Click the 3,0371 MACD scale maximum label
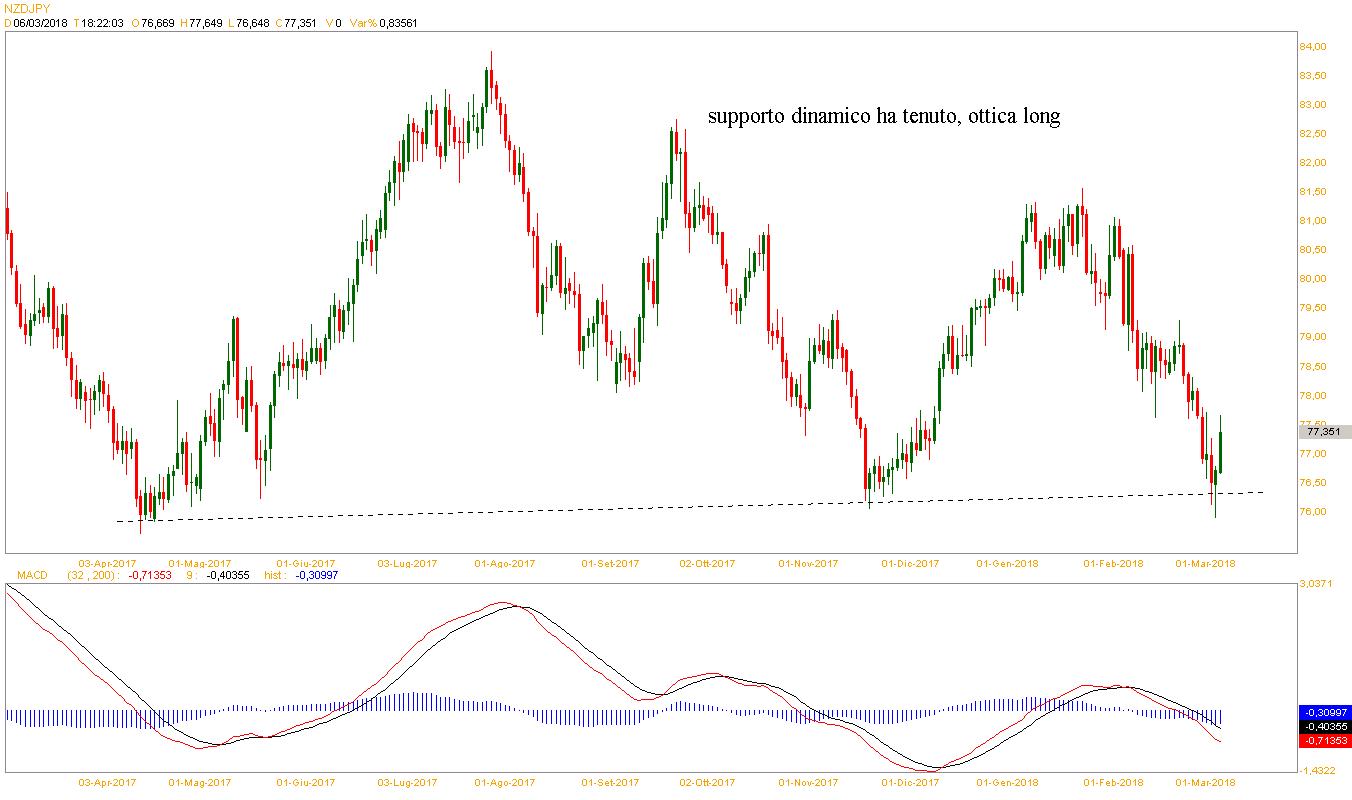 pos(1317,582)
